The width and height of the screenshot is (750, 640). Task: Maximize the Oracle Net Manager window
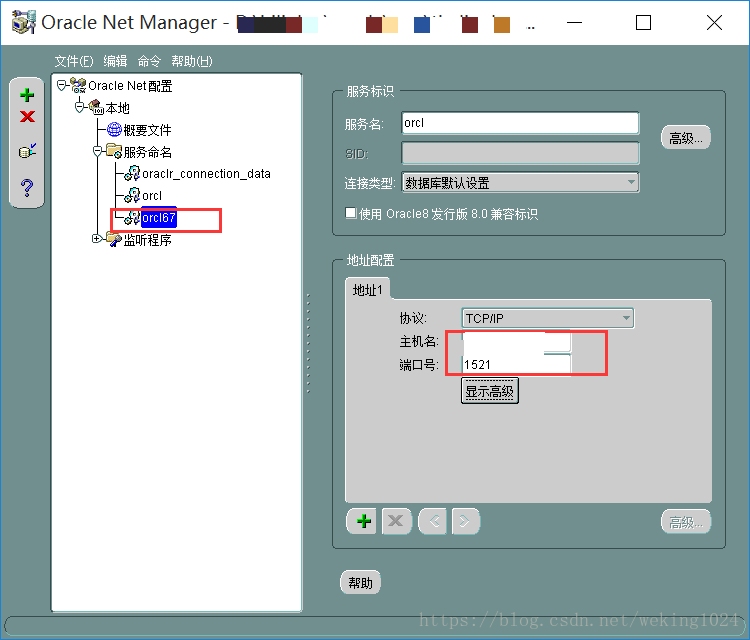click(x=643, y=22)
